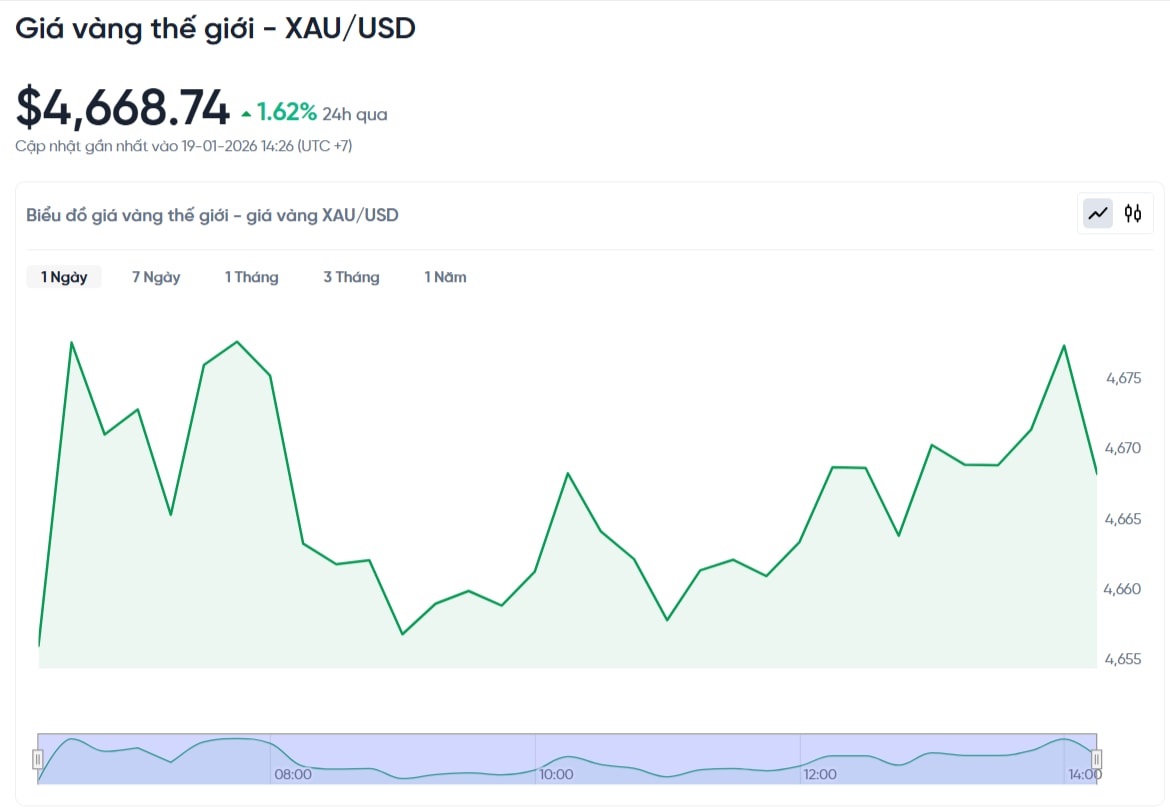This screenshot has height=808, width=1170.
Task: Click the green up-arrow beside 1.62%
Action: 246,114
